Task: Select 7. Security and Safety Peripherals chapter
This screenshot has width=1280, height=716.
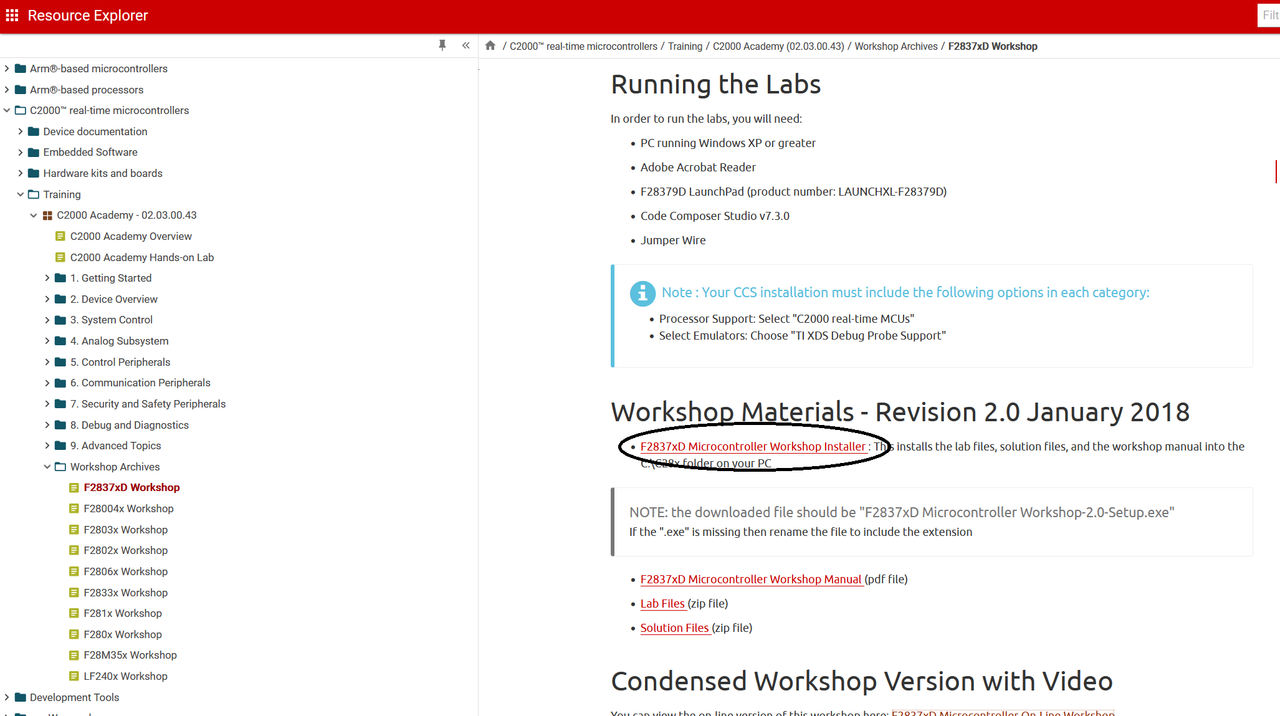Action: coord(148,404)
